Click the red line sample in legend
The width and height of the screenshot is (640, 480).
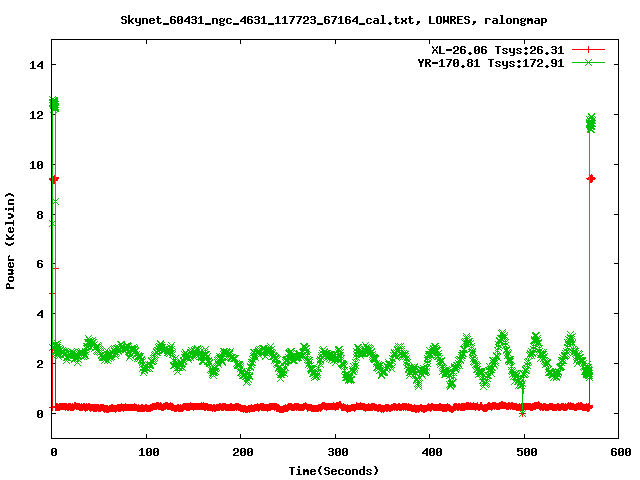click(x=588, y=50)
